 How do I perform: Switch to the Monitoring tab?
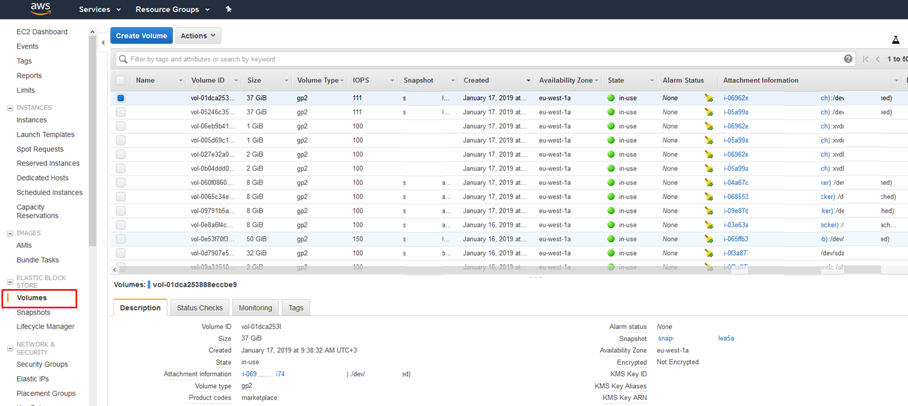pyautogui.click(x=255, y=308)
